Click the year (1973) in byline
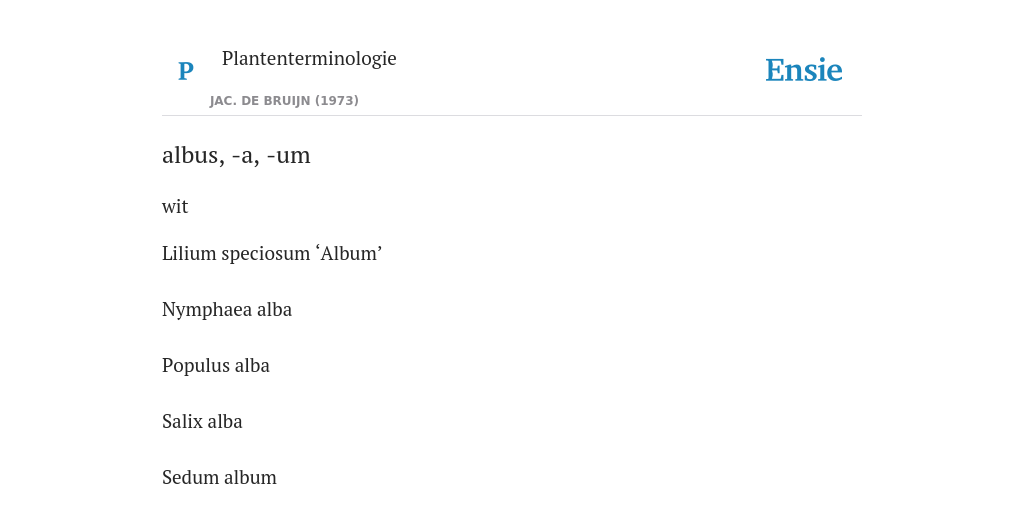 click(x=337, y=101)
